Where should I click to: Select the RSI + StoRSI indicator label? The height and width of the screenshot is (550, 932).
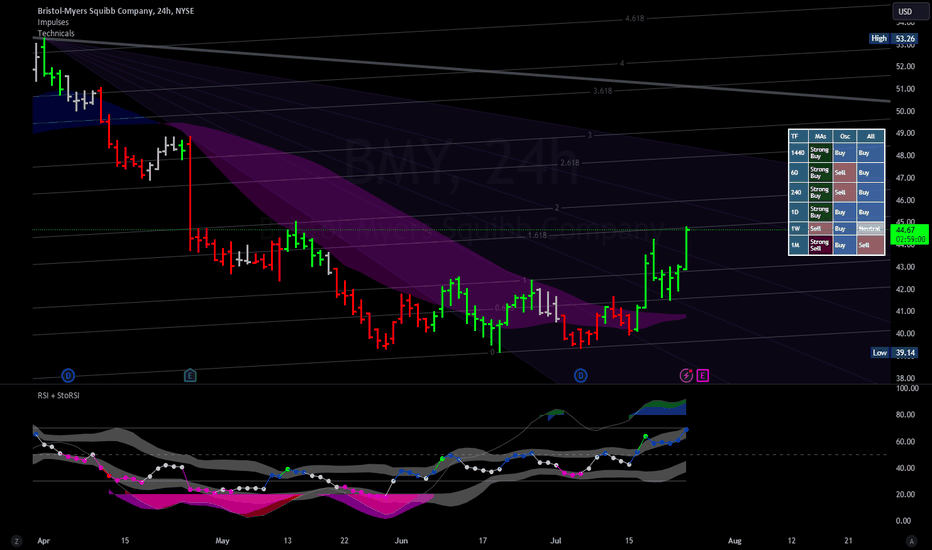tap(58, 395)
